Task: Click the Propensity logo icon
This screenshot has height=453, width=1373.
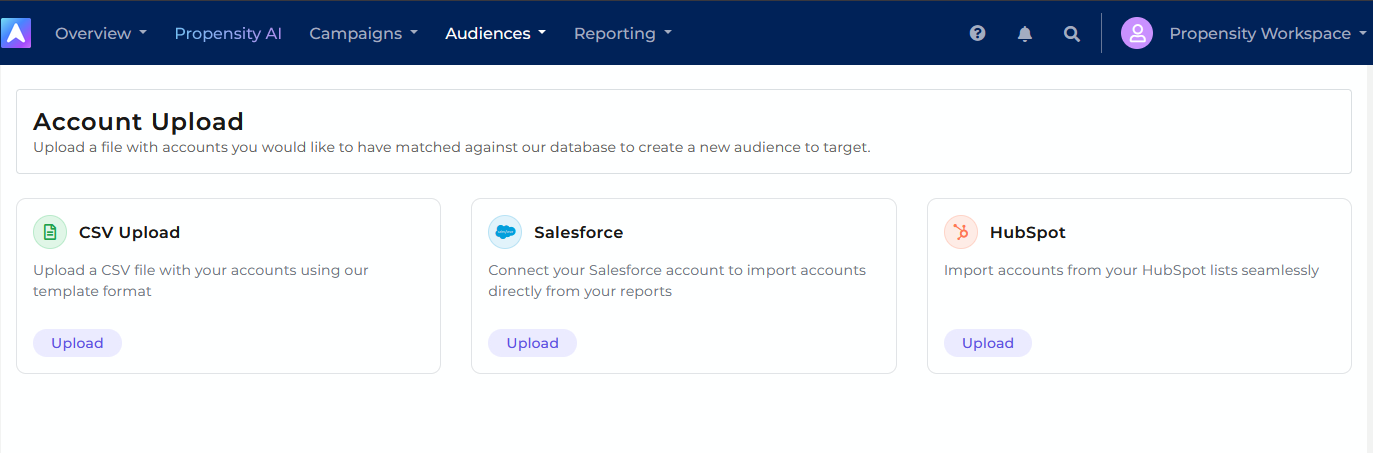Action: pyautogui.click(x=16, y=33)
